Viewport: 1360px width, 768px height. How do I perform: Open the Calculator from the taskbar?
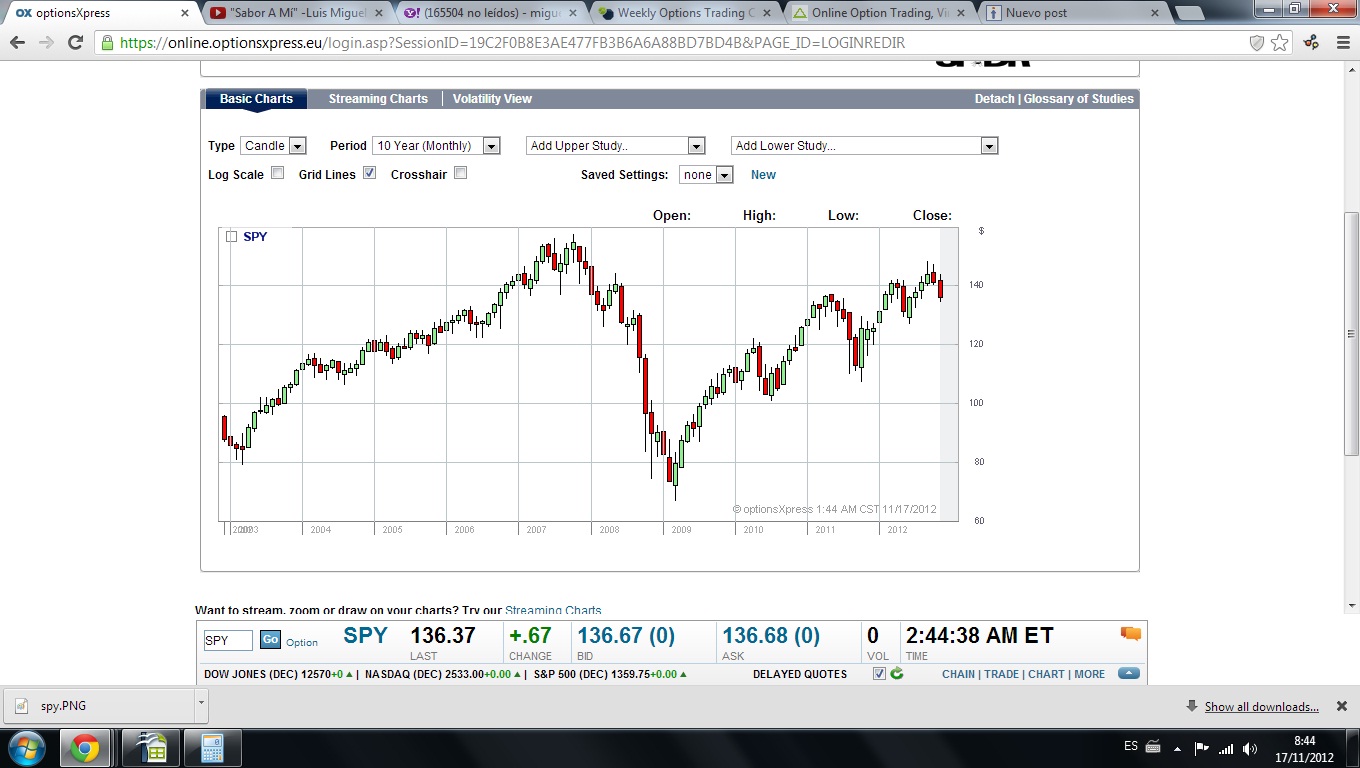[x=211, y=748]
